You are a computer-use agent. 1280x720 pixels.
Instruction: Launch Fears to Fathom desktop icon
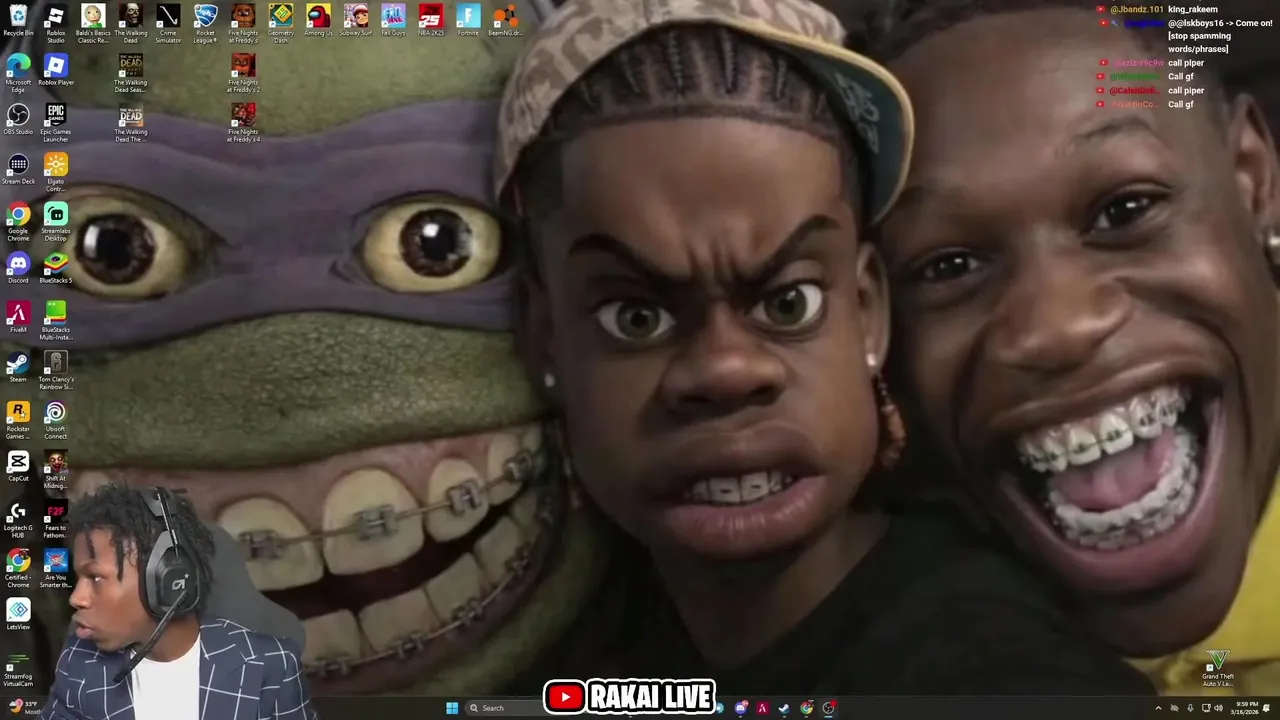pyautogui.click(x=56, y=519)
